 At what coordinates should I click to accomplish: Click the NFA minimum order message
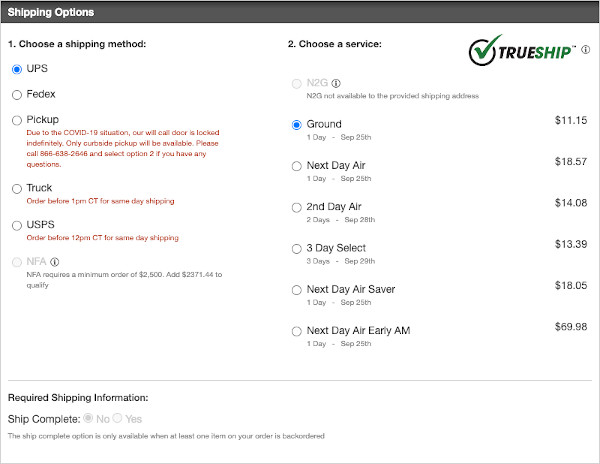pyautogui.click(x=124, y=280)
